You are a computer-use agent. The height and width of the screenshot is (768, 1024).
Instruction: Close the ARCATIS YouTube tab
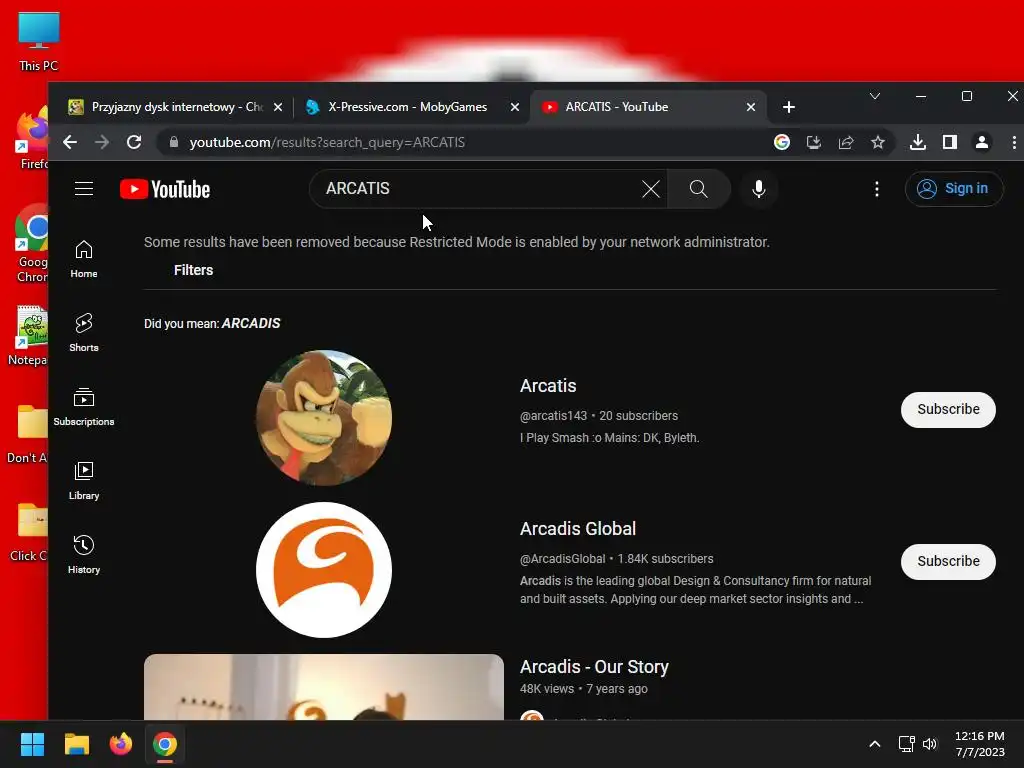tap(751, 107)
